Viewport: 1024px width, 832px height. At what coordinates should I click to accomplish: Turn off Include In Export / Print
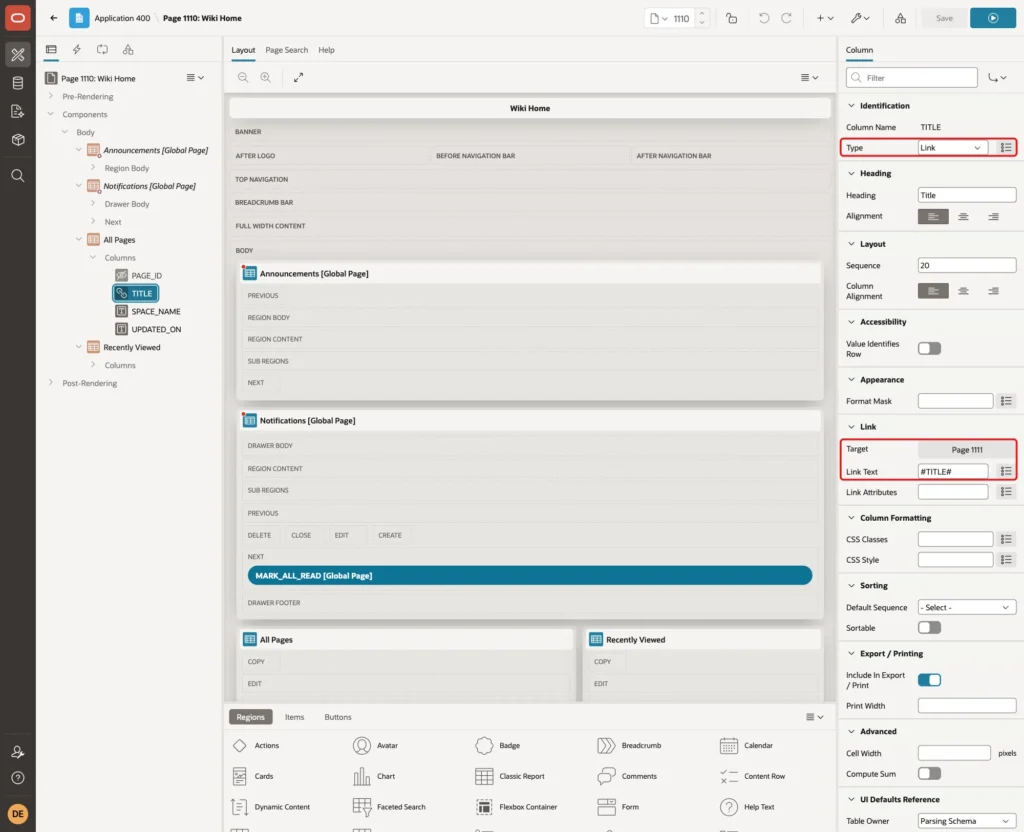pyautogui.click(x=929, y=680)
